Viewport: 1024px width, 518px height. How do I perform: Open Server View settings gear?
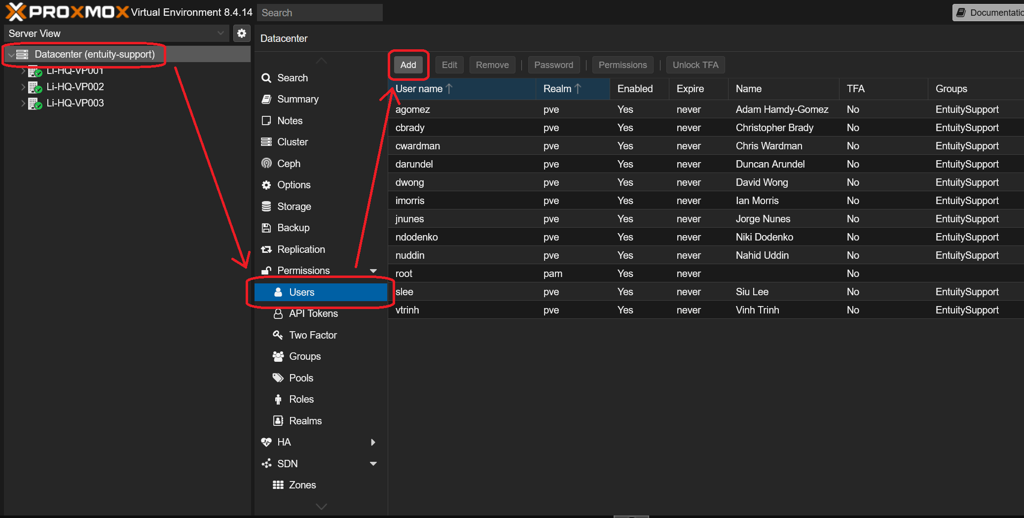(x=242, y=33)
